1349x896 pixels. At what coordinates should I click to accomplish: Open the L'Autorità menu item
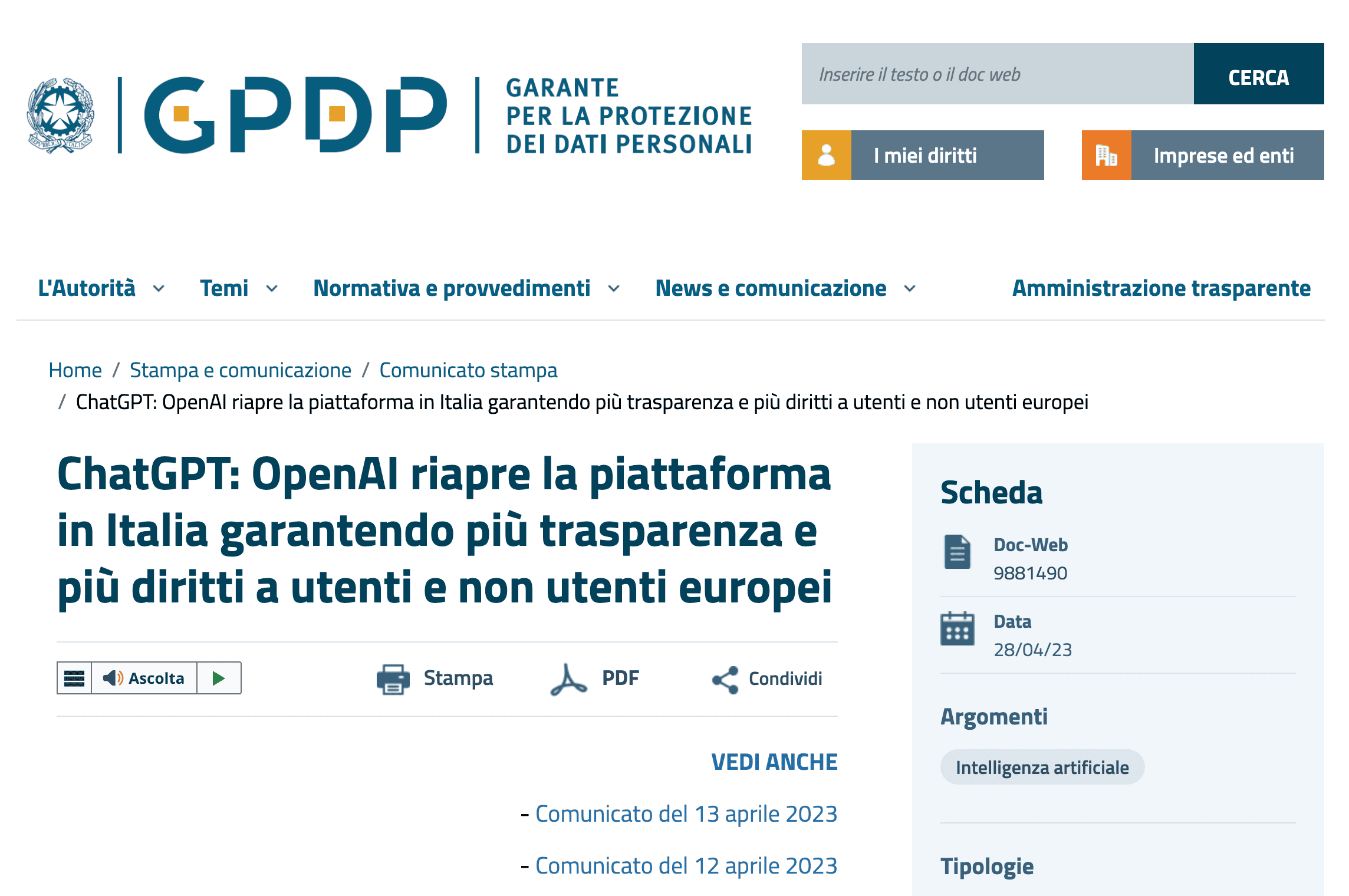[87, 288]
